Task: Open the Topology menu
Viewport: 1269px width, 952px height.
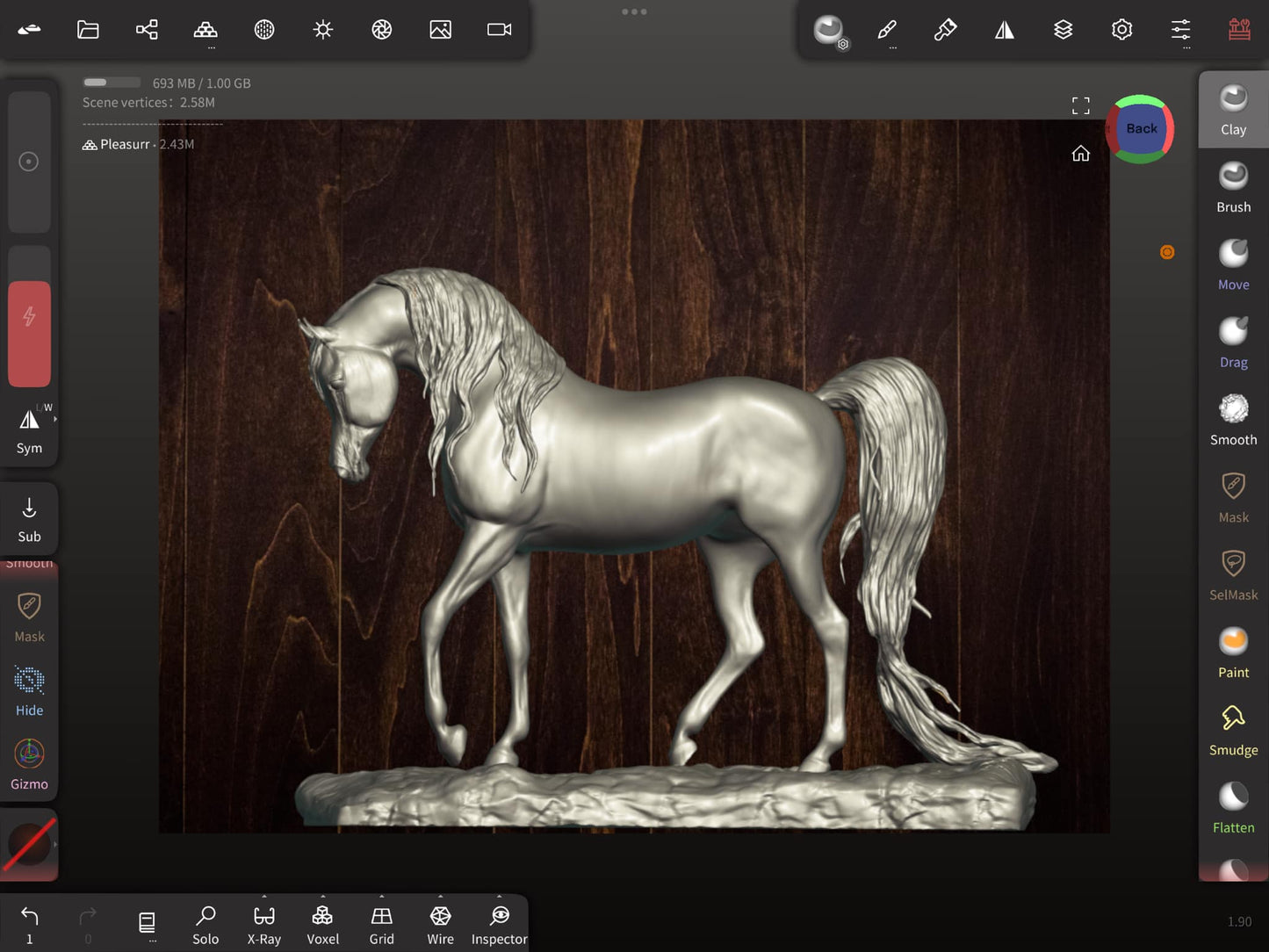Action: 205,30
